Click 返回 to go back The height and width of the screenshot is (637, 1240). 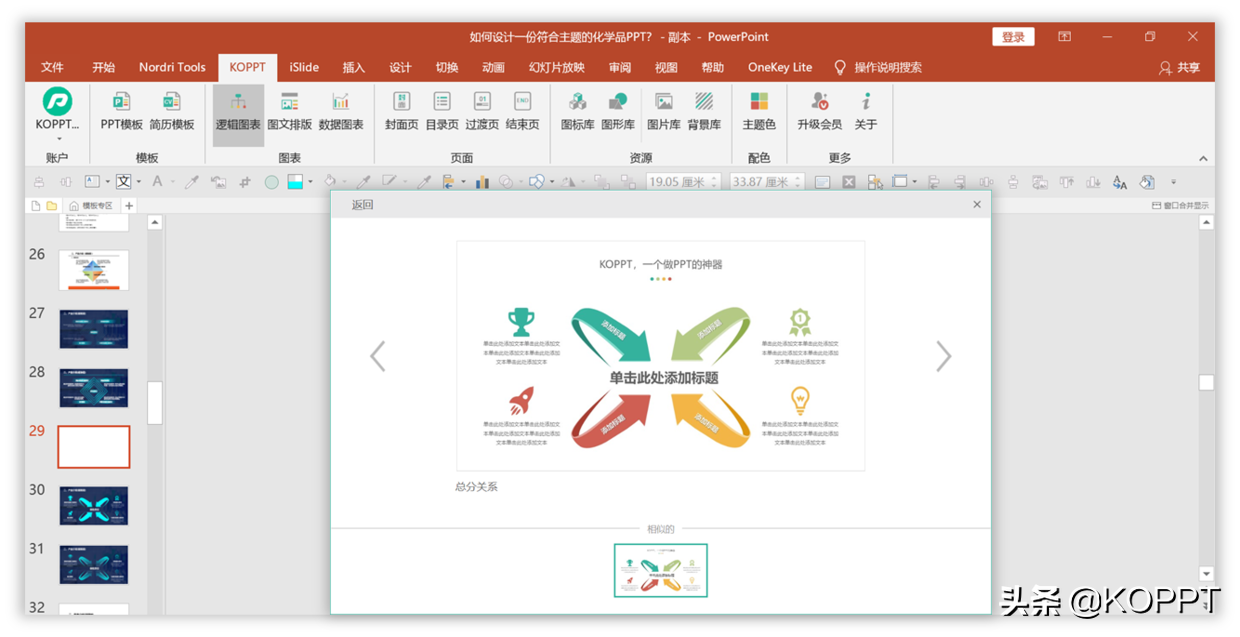point(362,205)
